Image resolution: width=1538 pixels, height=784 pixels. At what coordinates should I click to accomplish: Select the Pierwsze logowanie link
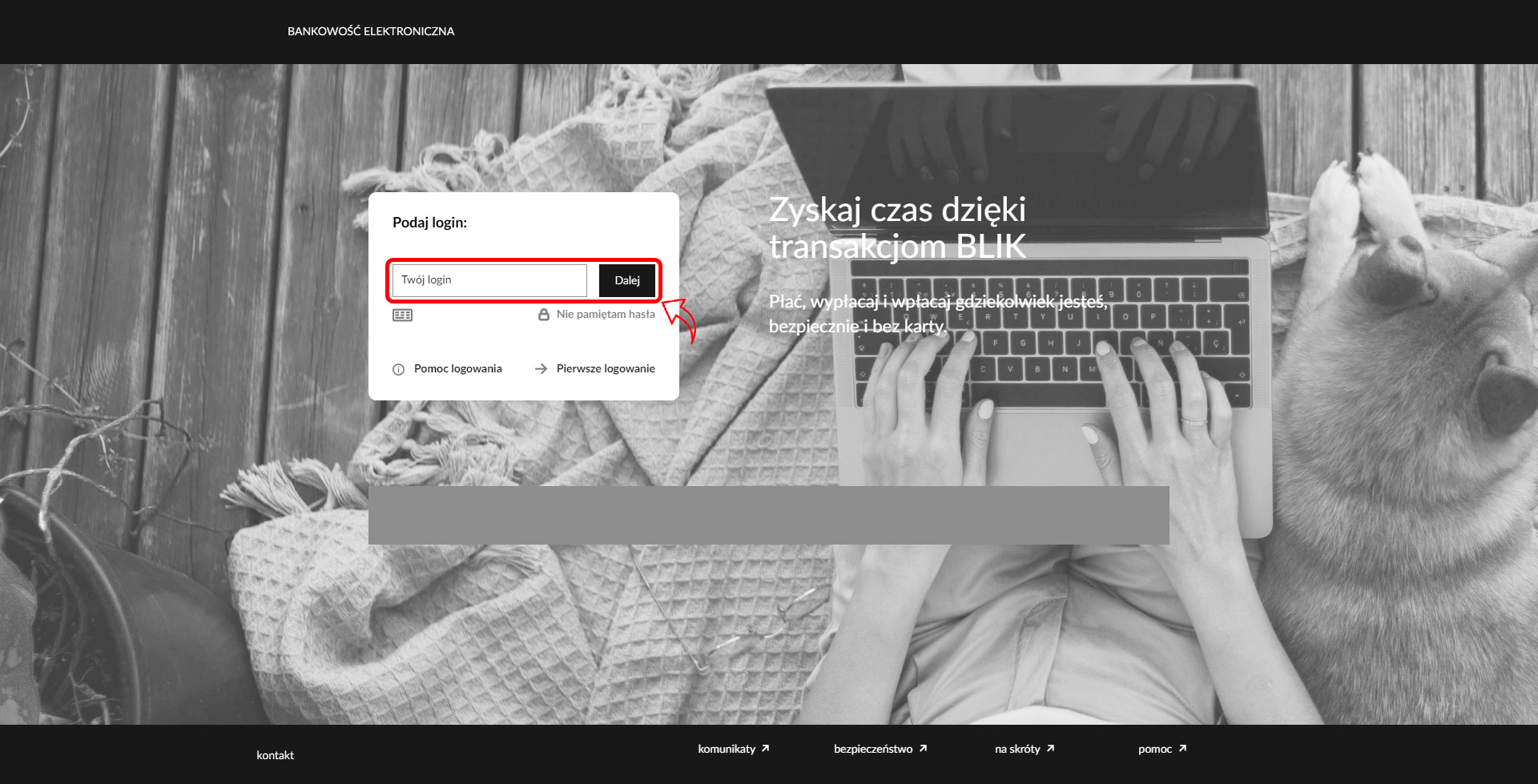[606, 368]
